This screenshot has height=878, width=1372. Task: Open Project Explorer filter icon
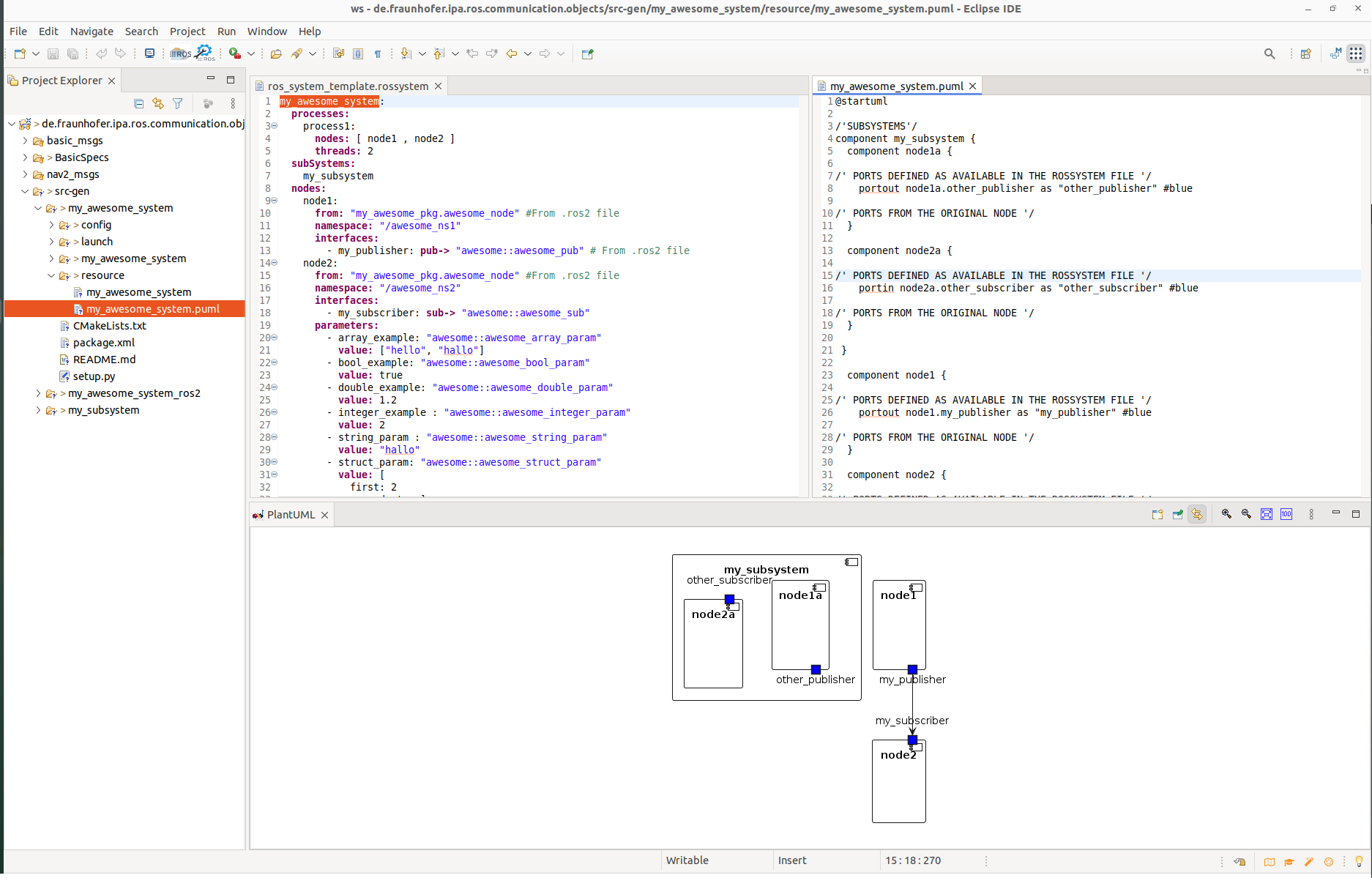pyautogui.click(x=177, y=103)
